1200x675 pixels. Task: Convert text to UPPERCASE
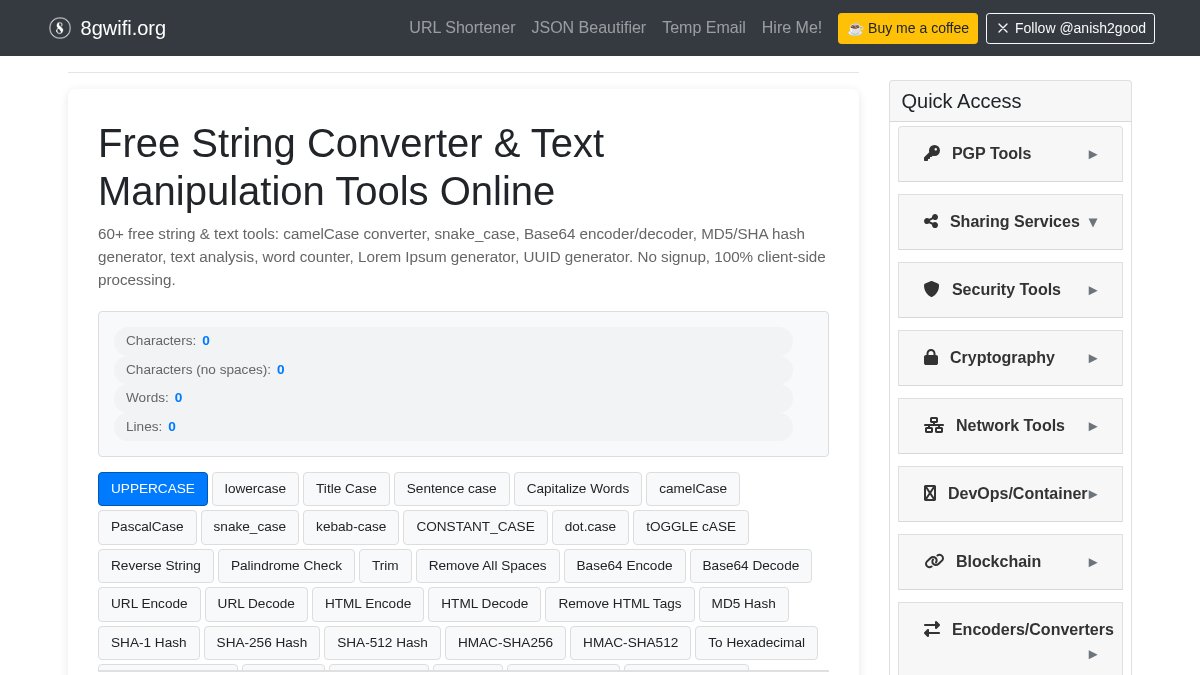point(152,488)
